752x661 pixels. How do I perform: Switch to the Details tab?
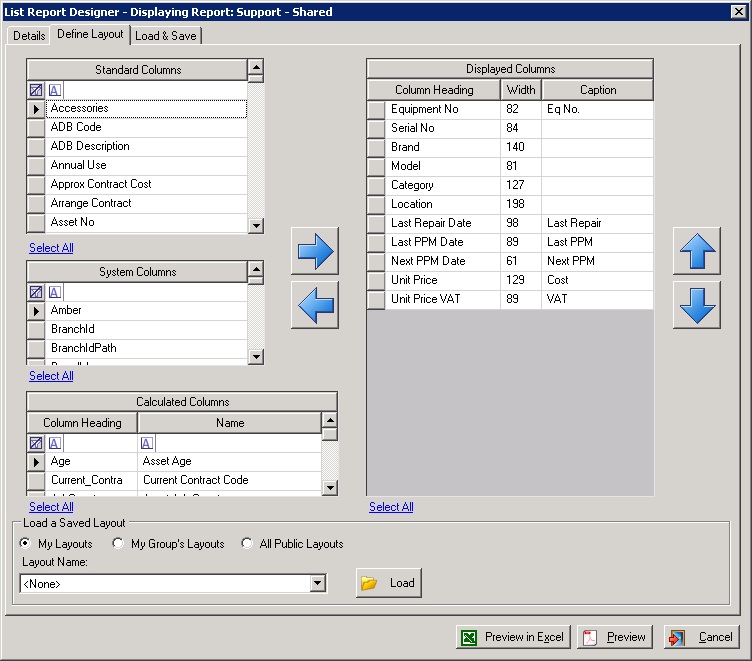click(x=29, y=36)
